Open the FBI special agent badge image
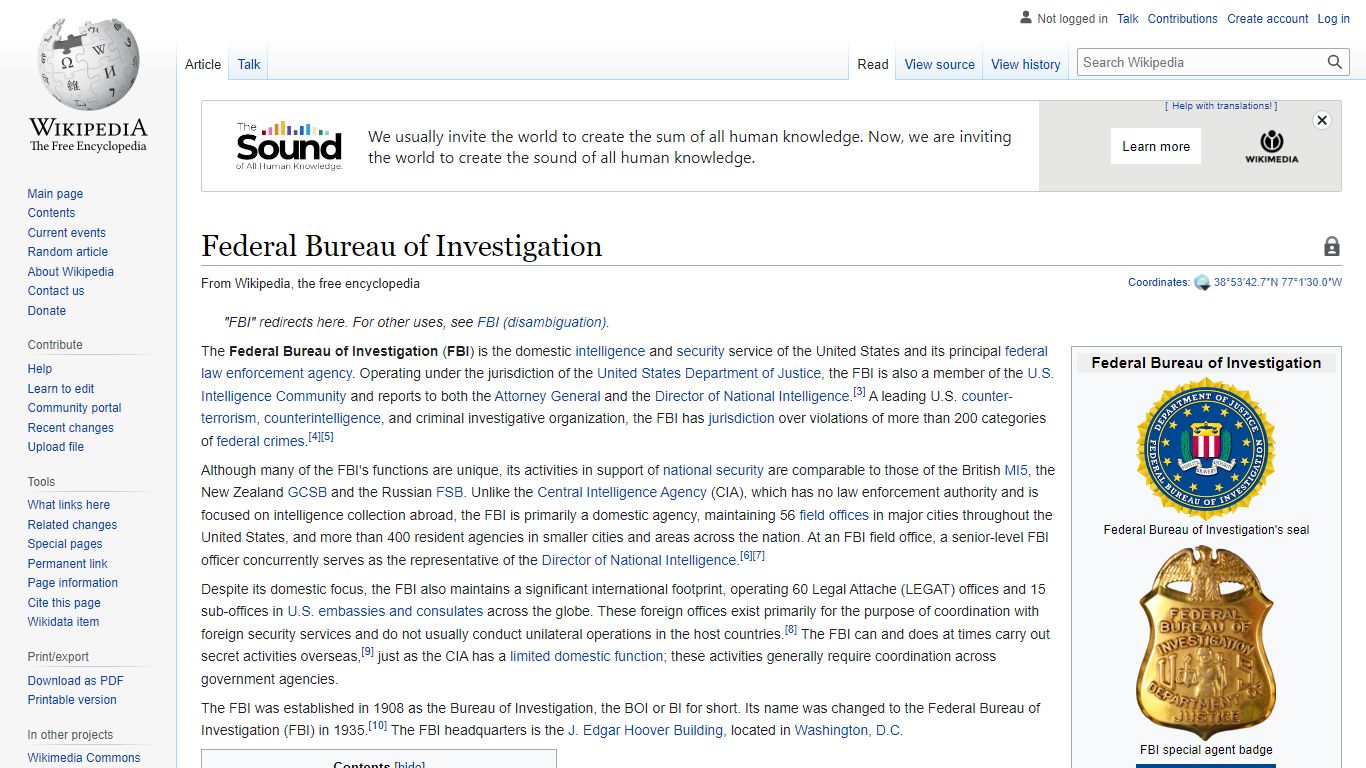The width and height of the screenshot is (1366, 768). 1206,643
